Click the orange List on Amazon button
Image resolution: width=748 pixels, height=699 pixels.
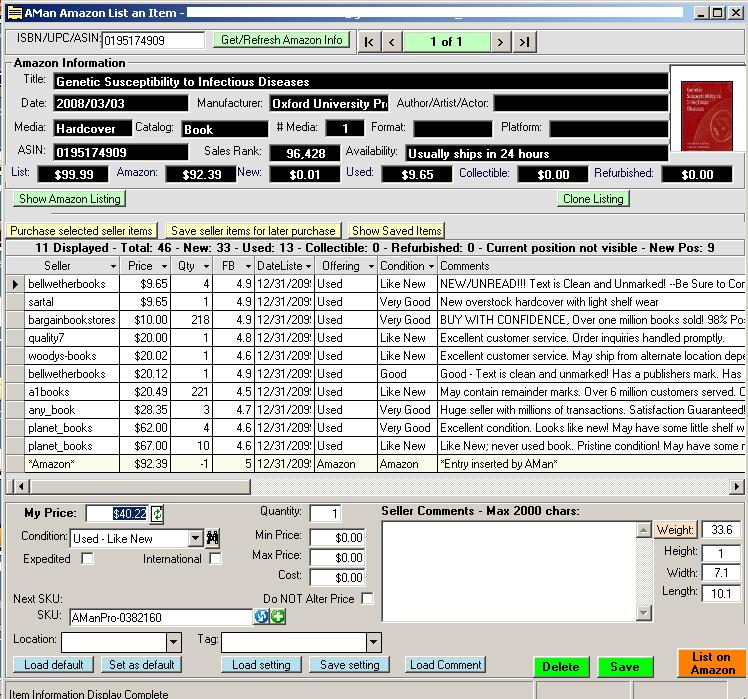pos(713,663)
